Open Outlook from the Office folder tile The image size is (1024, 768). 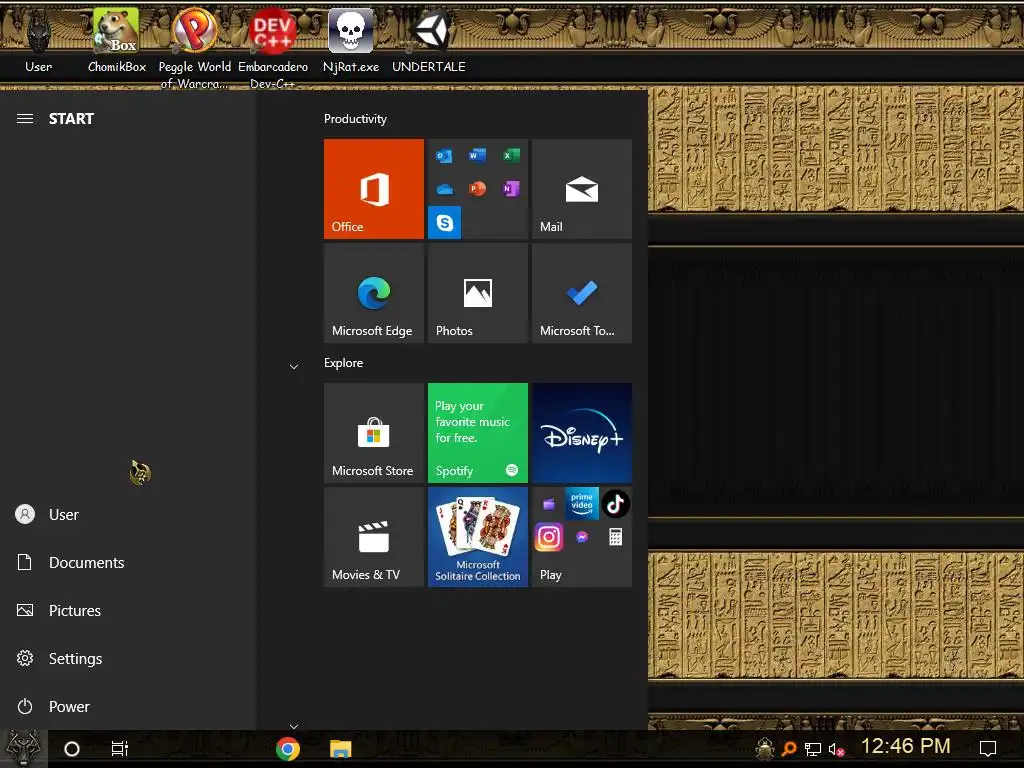coord(444,155)
